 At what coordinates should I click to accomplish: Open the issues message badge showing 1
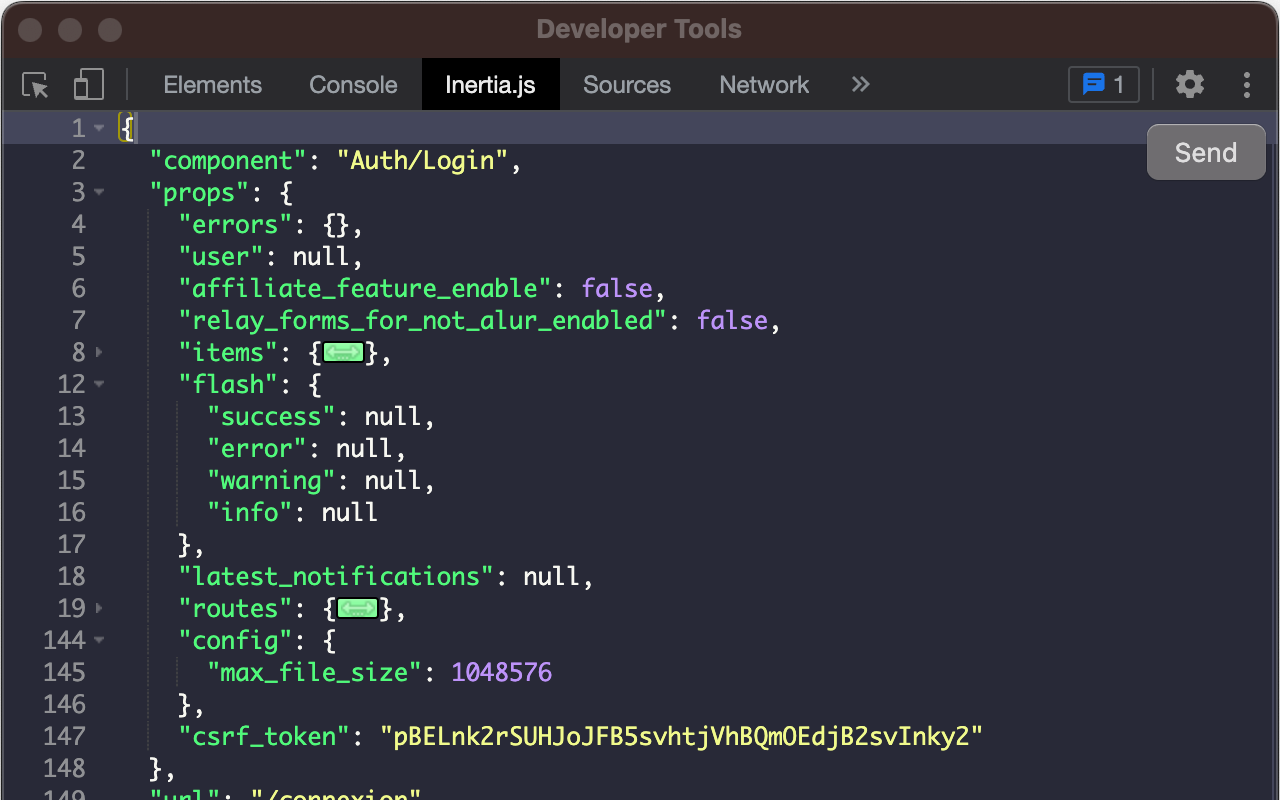pos(1103,85)
